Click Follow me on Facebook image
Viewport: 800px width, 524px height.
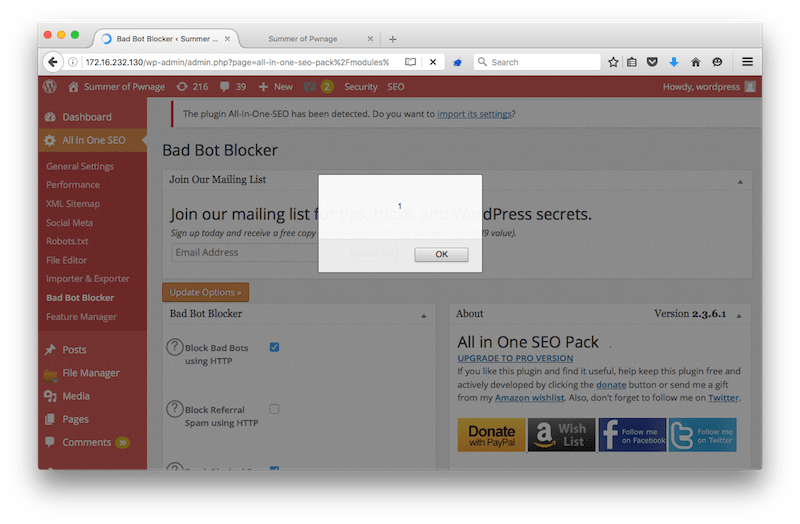point(632,435)
